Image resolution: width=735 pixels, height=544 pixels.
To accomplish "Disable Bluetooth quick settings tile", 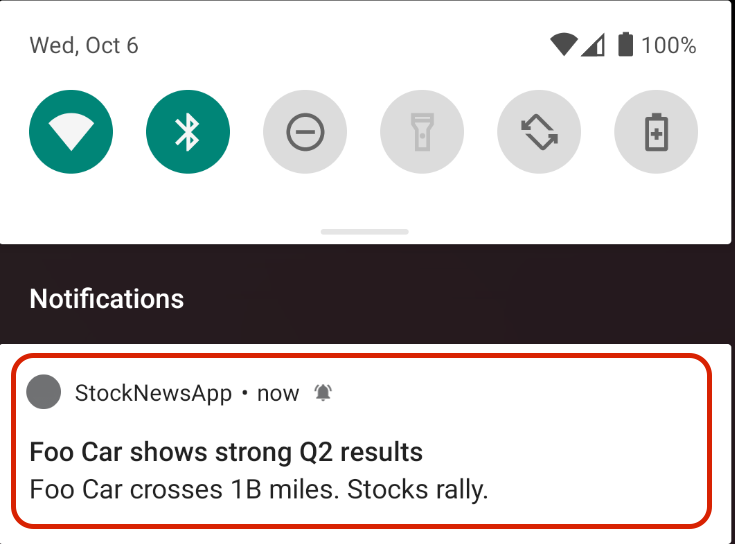I will click(x=188, y=132).
